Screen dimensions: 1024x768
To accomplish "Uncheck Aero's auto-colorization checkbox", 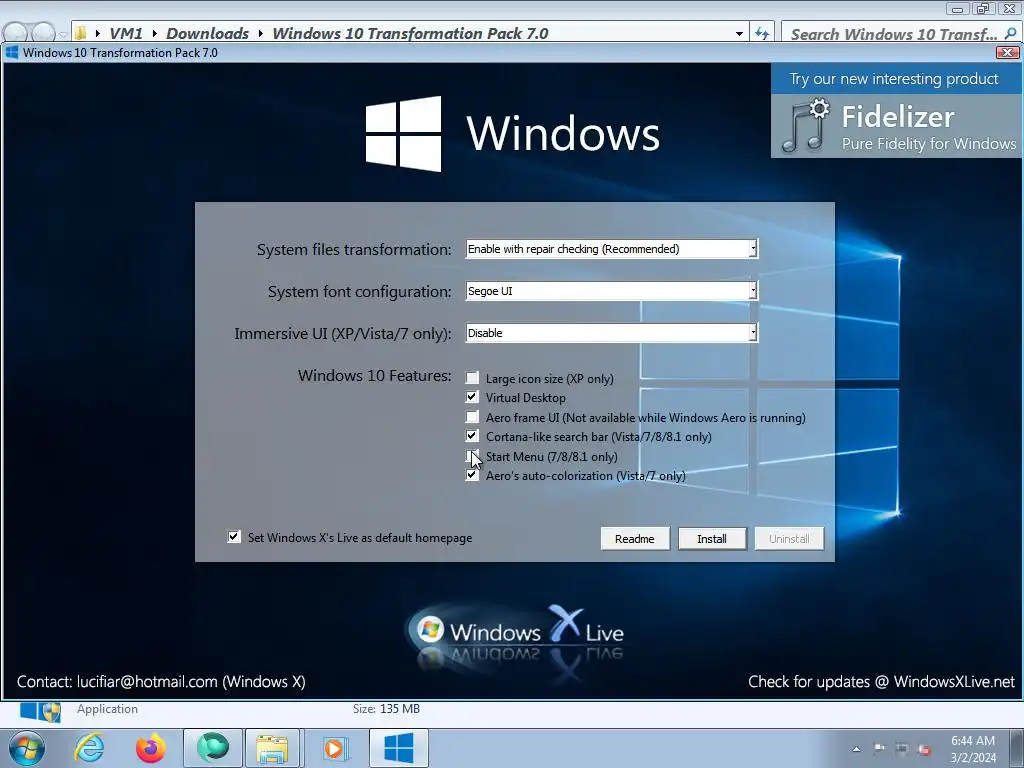I will (x=472, y=475).
